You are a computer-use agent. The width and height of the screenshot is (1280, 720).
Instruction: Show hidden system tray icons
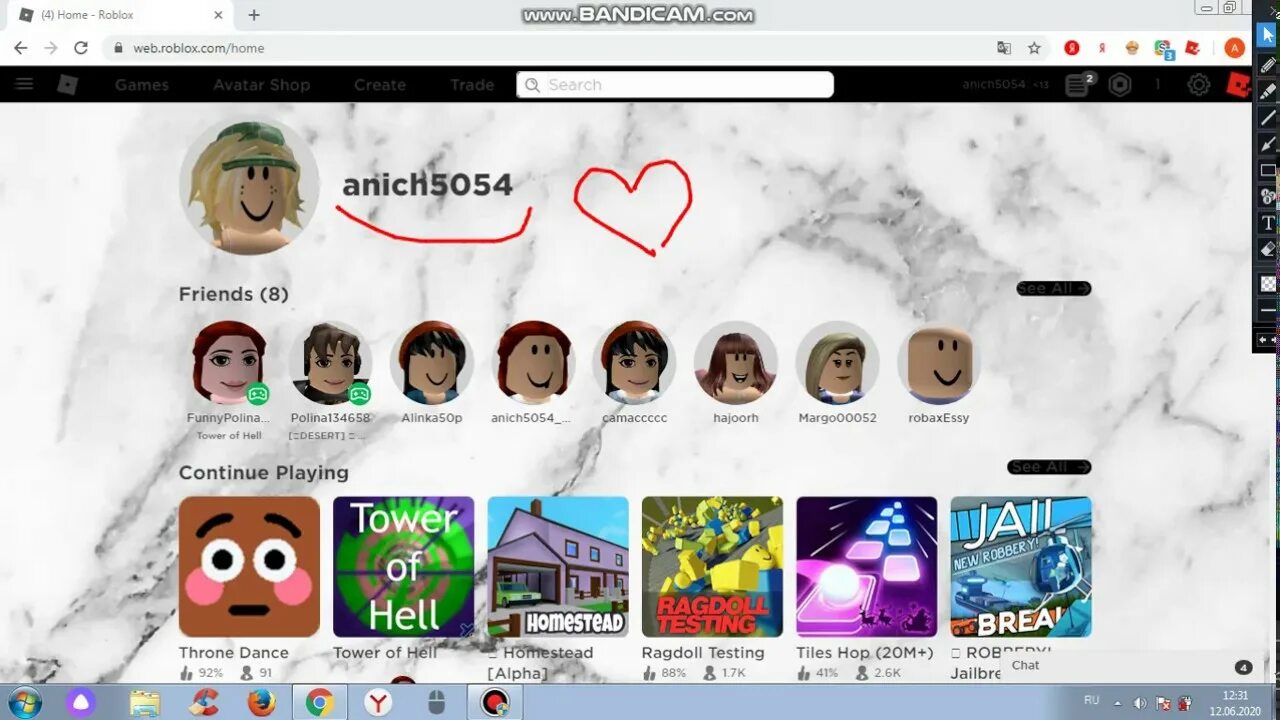[x=1116, y=703]
